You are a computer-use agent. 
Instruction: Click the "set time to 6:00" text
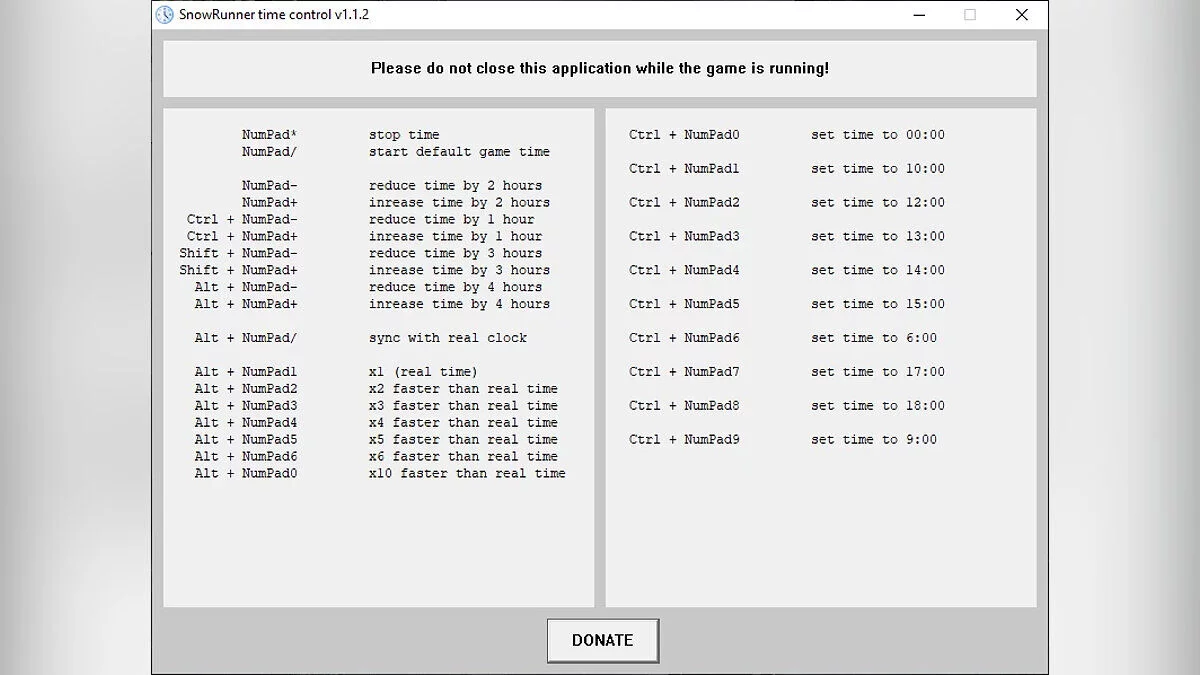click(x=874, y=338)
